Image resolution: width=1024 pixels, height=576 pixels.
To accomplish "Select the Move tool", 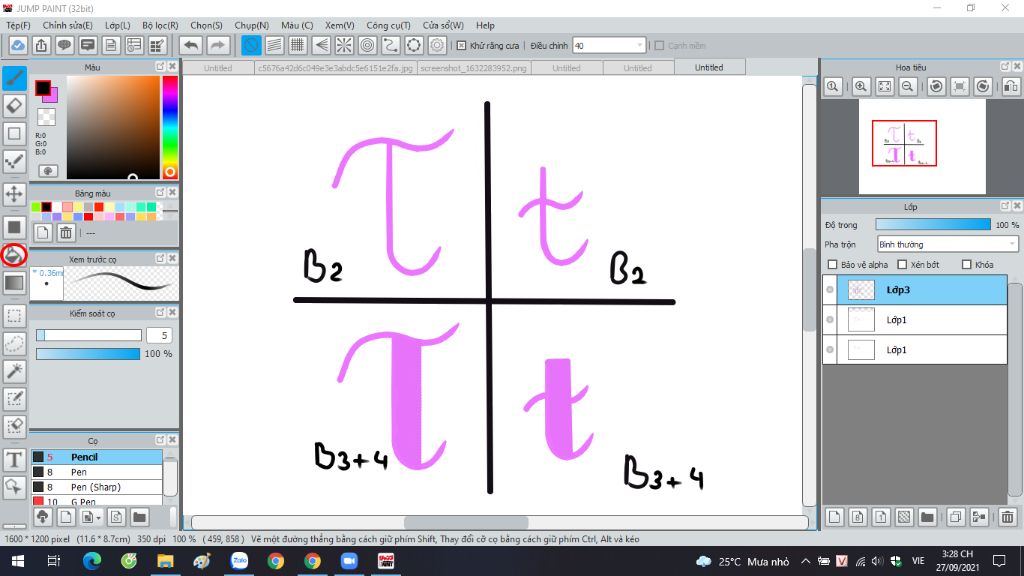I will [x=14, y=194].
